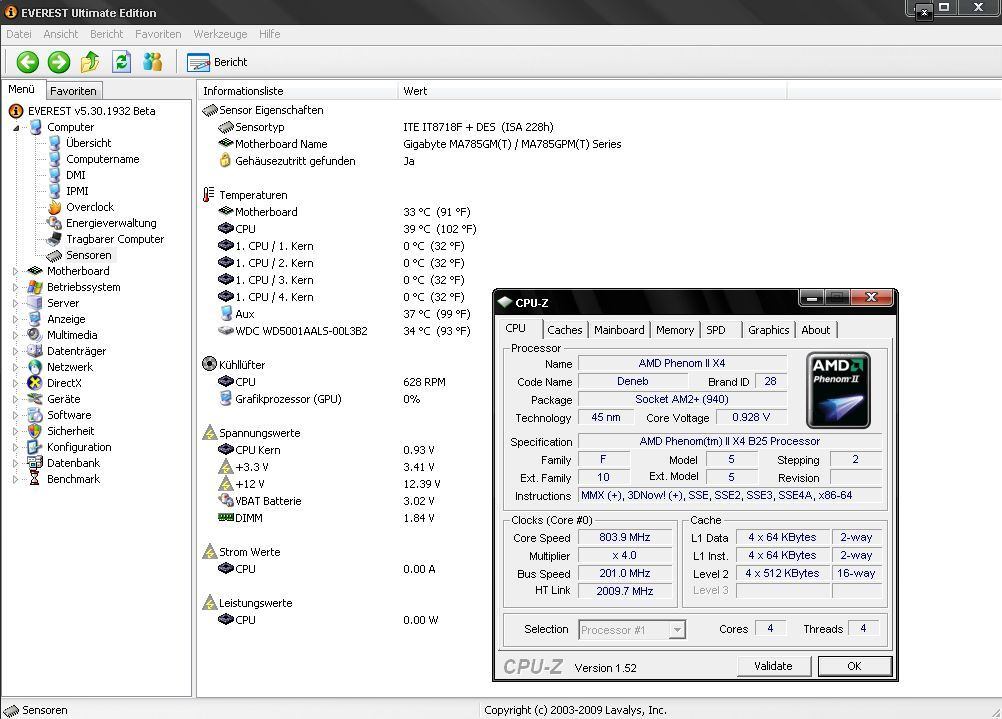Viewport: 1002px width, 719px height.
Task: Open the Memory tab in CPU-Z
Action: tap(675, 330)
